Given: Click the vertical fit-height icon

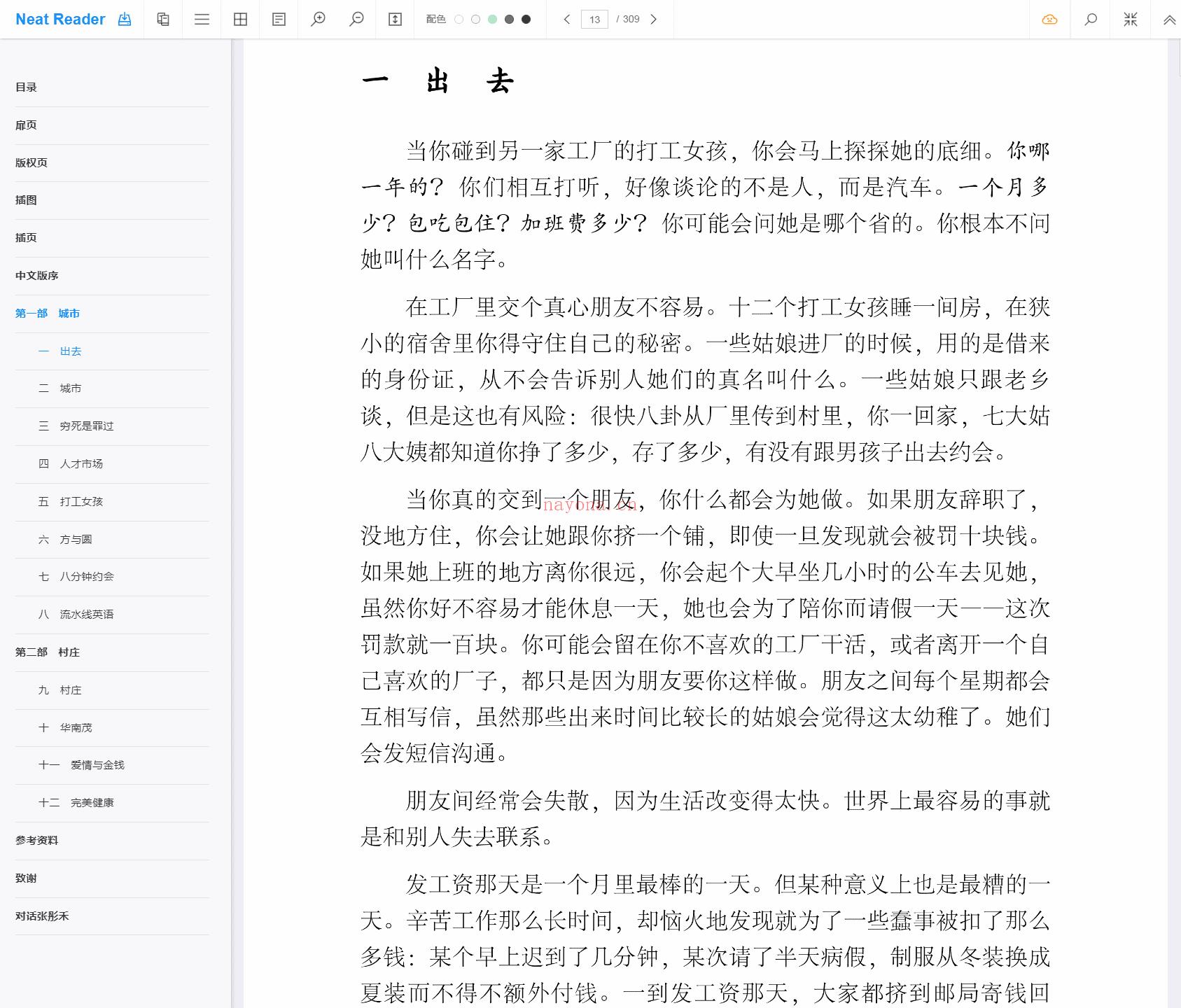Looking at the screenshot, I should pyautogui.click(x=395, y=20).
